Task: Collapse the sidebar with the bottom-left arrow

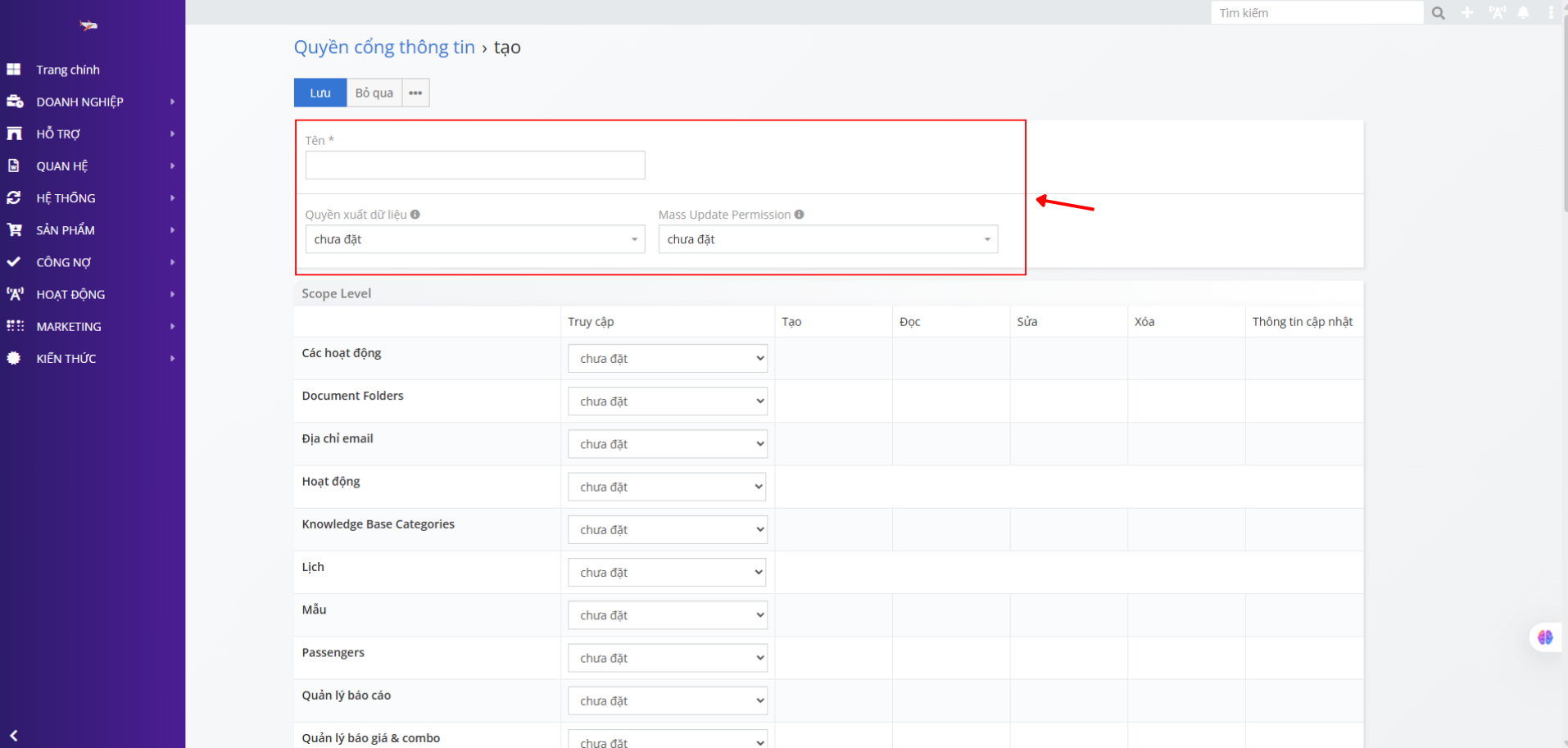Action: point(14,735)
